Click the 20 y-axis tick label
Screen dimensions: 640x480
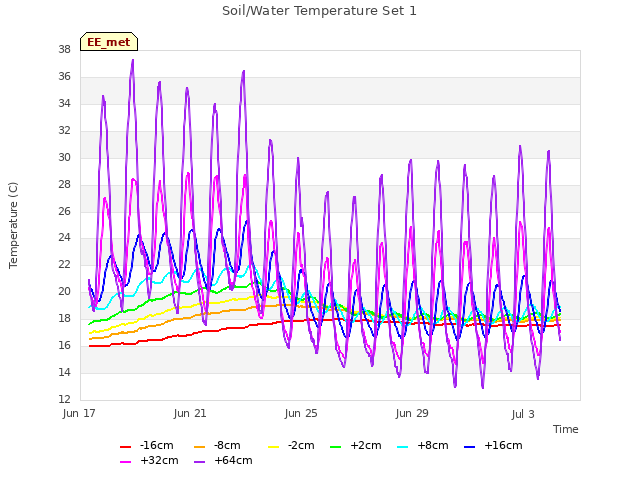click(x=64, y=291)
